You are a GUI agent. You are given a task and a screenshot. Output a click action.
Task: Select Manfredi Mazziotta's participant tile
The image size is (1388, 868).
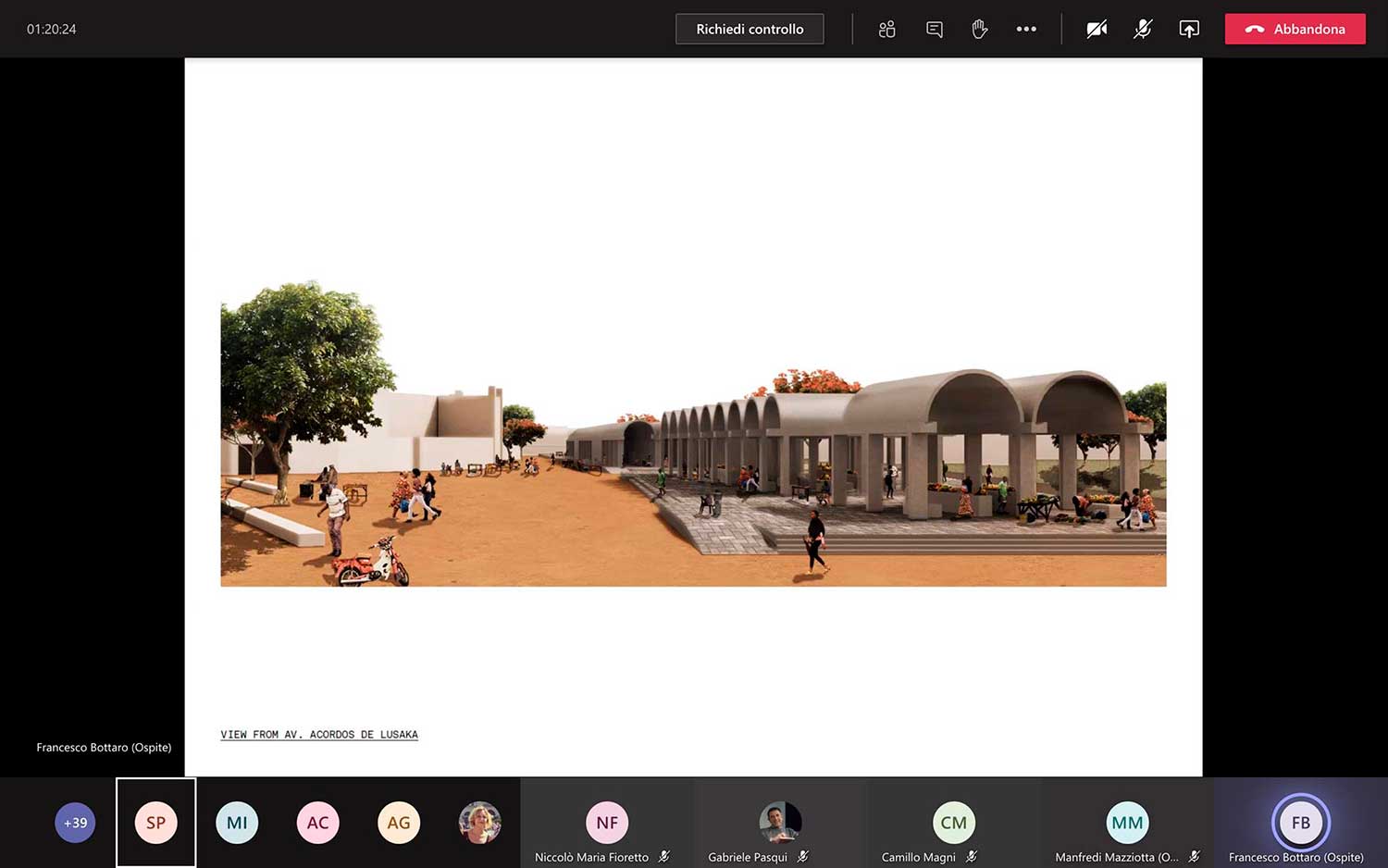pyautogui.click(x=1126, y=823)
